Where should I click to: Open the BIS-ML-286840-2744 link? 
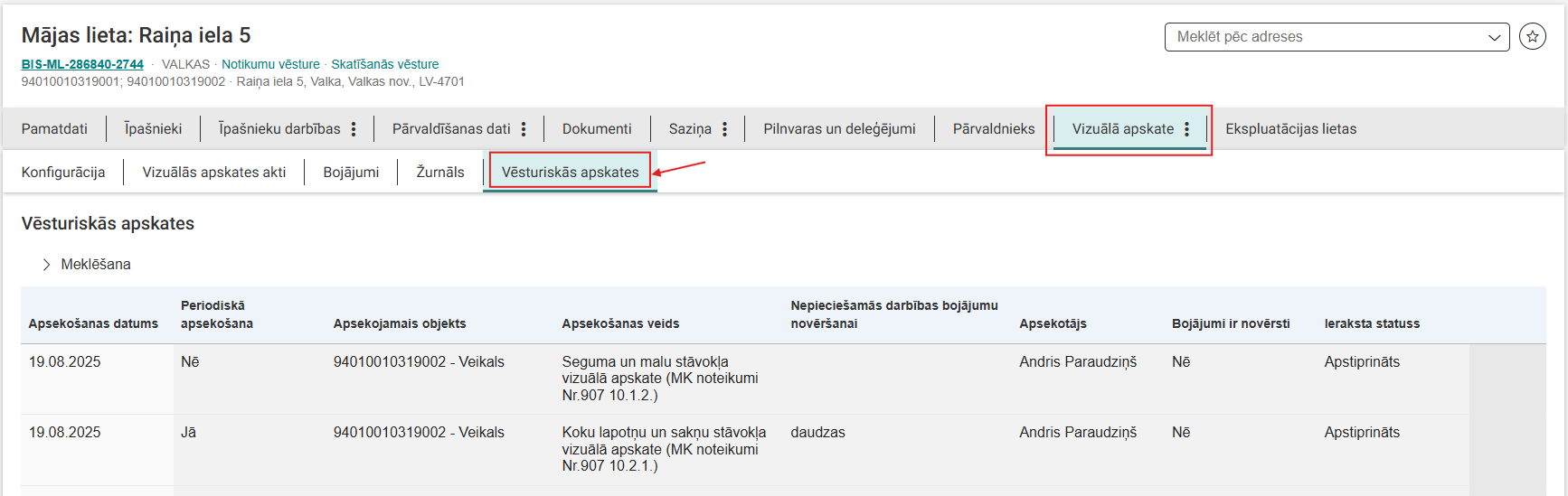pos(82,64)
